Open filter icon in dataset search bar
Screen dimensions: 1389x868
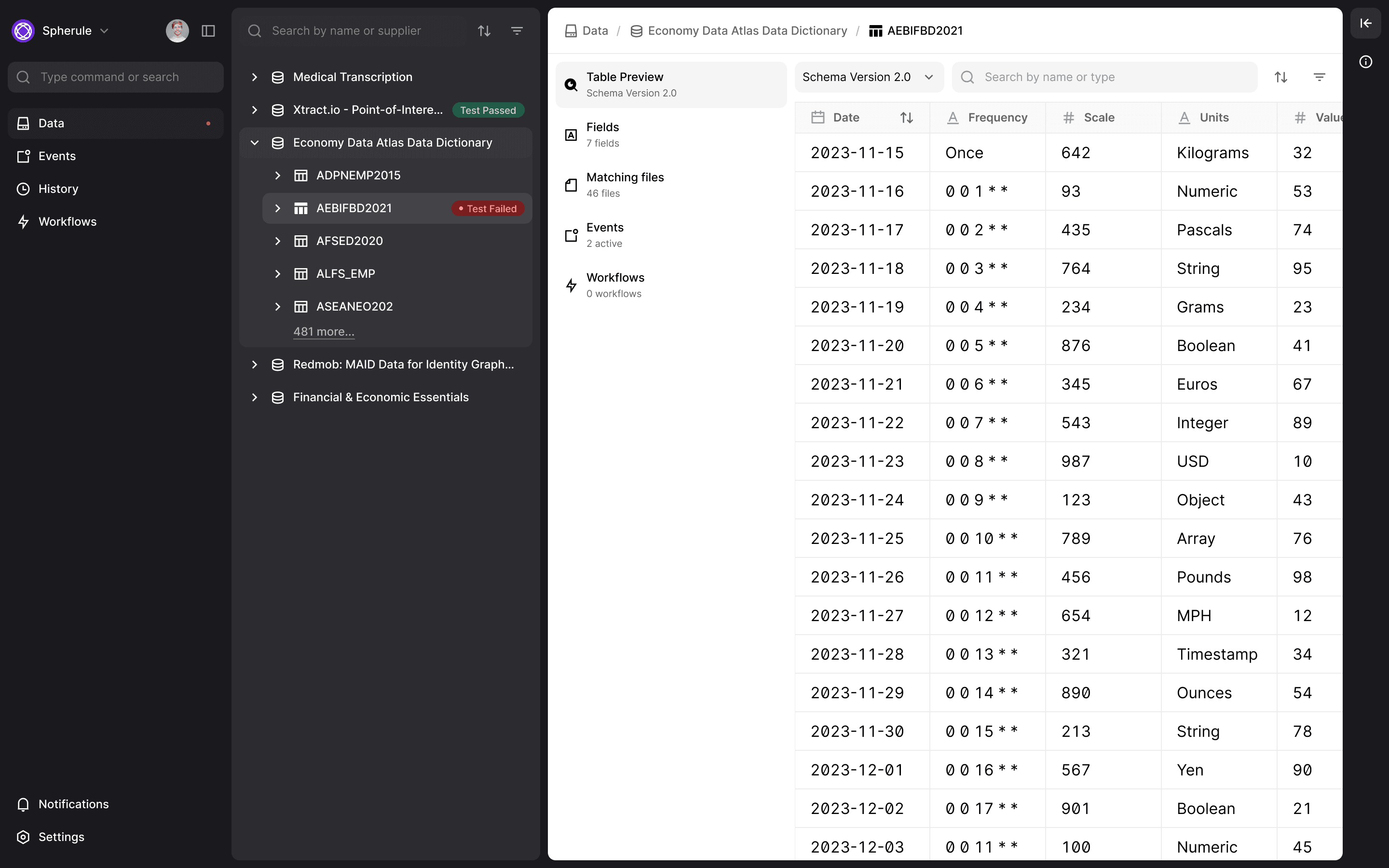tap(517, 31)
